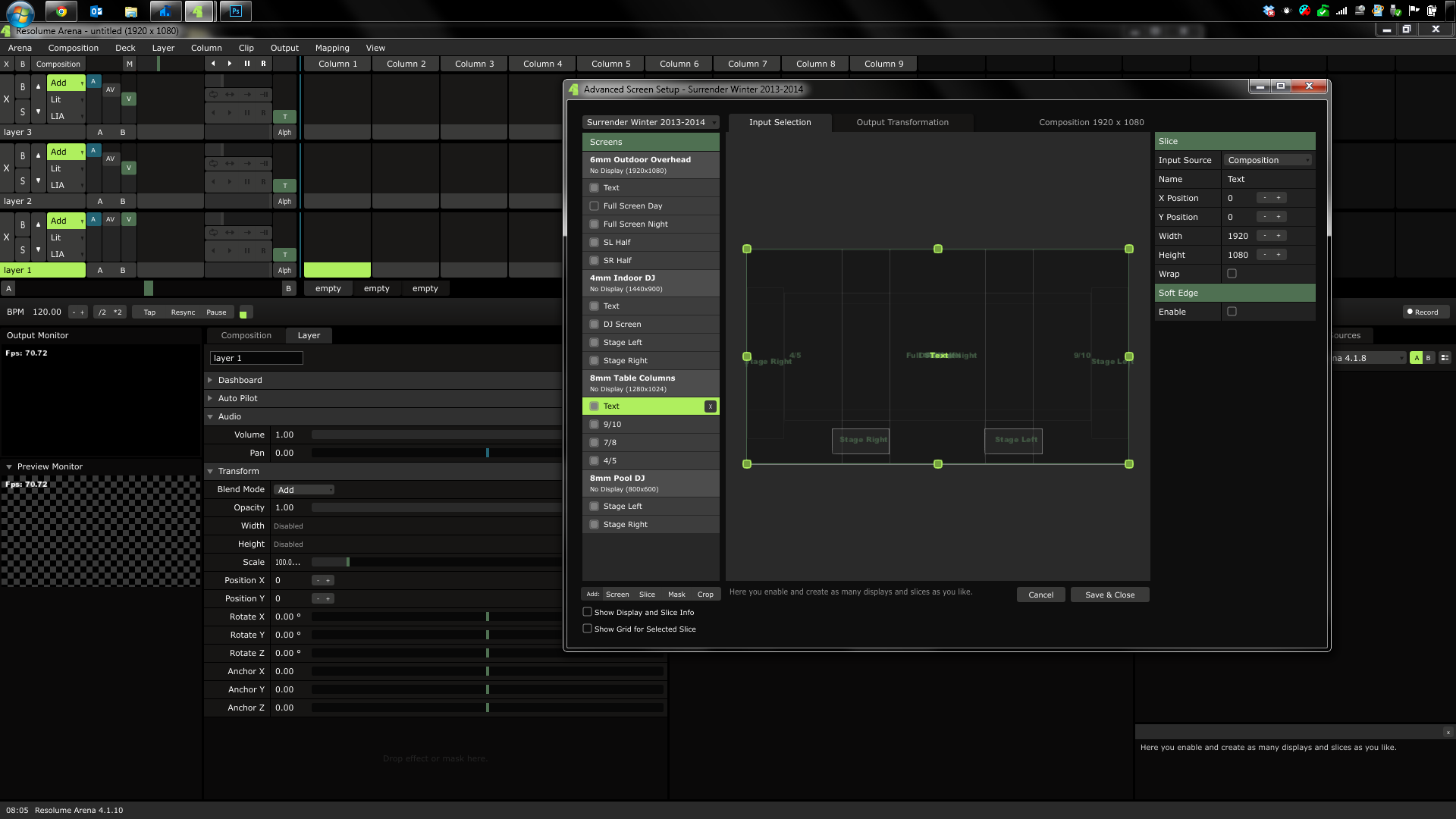The width and height of the screenshot is (1456, 819).
Task: Solo layer 2 with S button
Action: (23, 181)
